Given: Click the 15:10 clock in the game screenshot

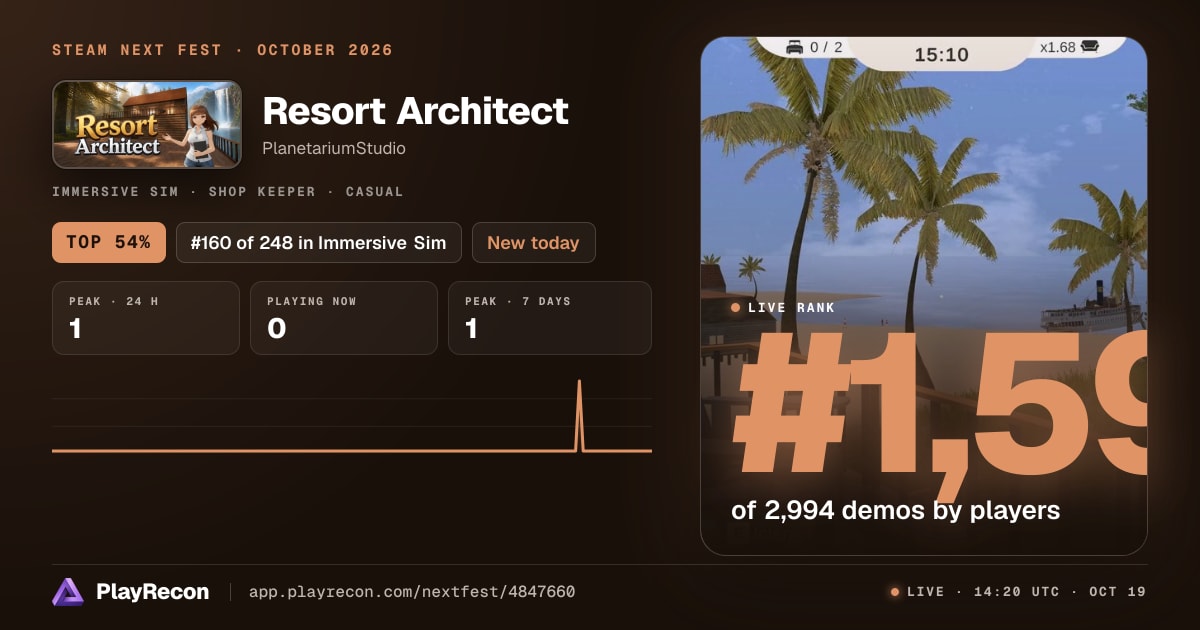Looking at the screenshot, I should (942, 54).
